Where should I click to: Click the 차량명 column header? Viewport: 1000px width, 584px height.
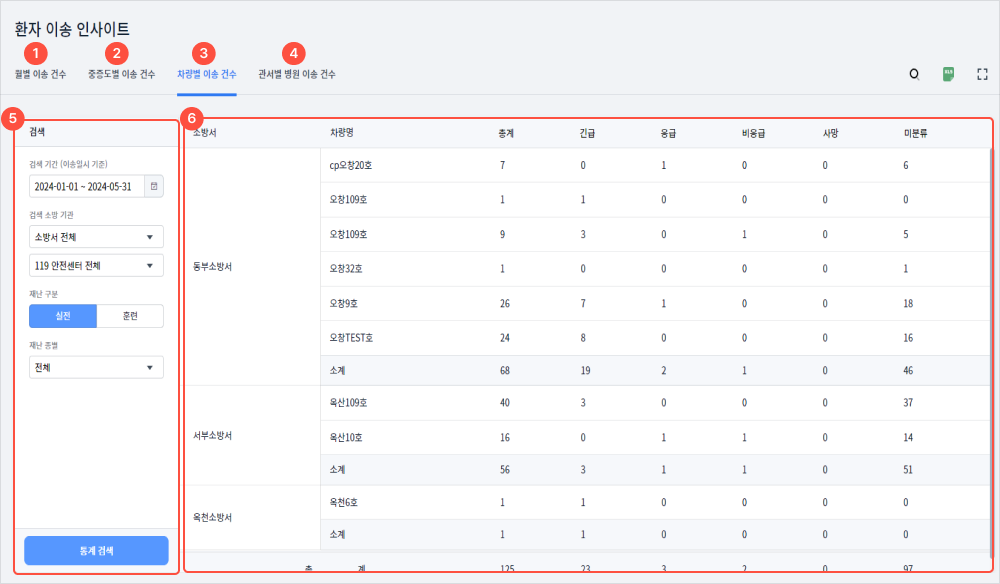click(342, 132)
